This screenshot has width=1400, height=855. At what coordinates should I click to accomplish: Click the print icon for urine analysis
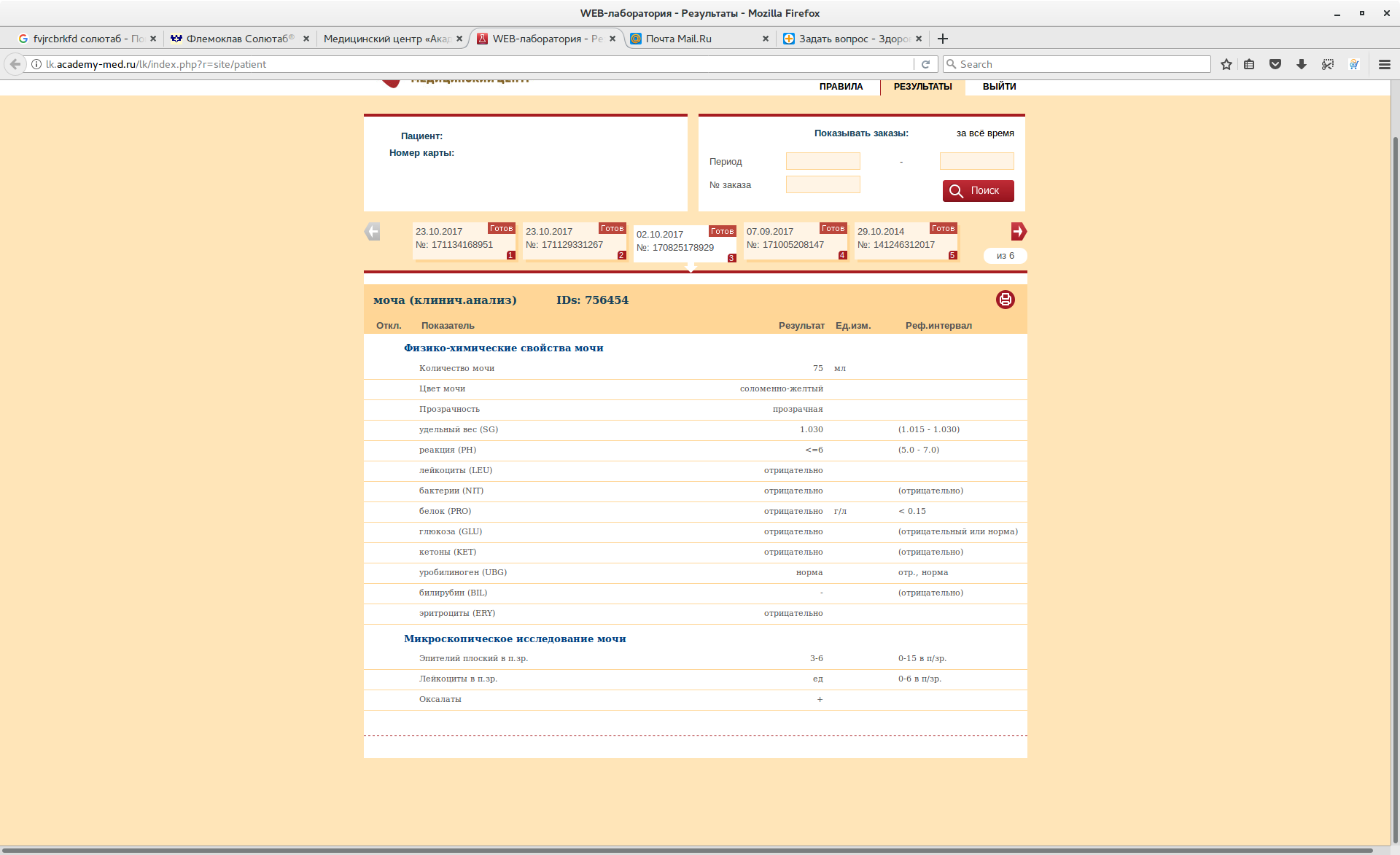click(x=1005, y=300)
